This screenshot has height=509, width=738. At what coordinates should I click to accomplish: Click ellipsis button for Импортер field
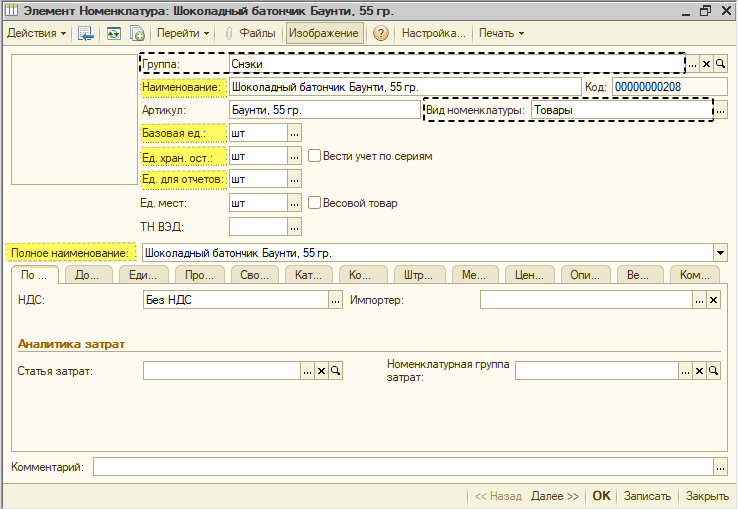tap(699, 300)
